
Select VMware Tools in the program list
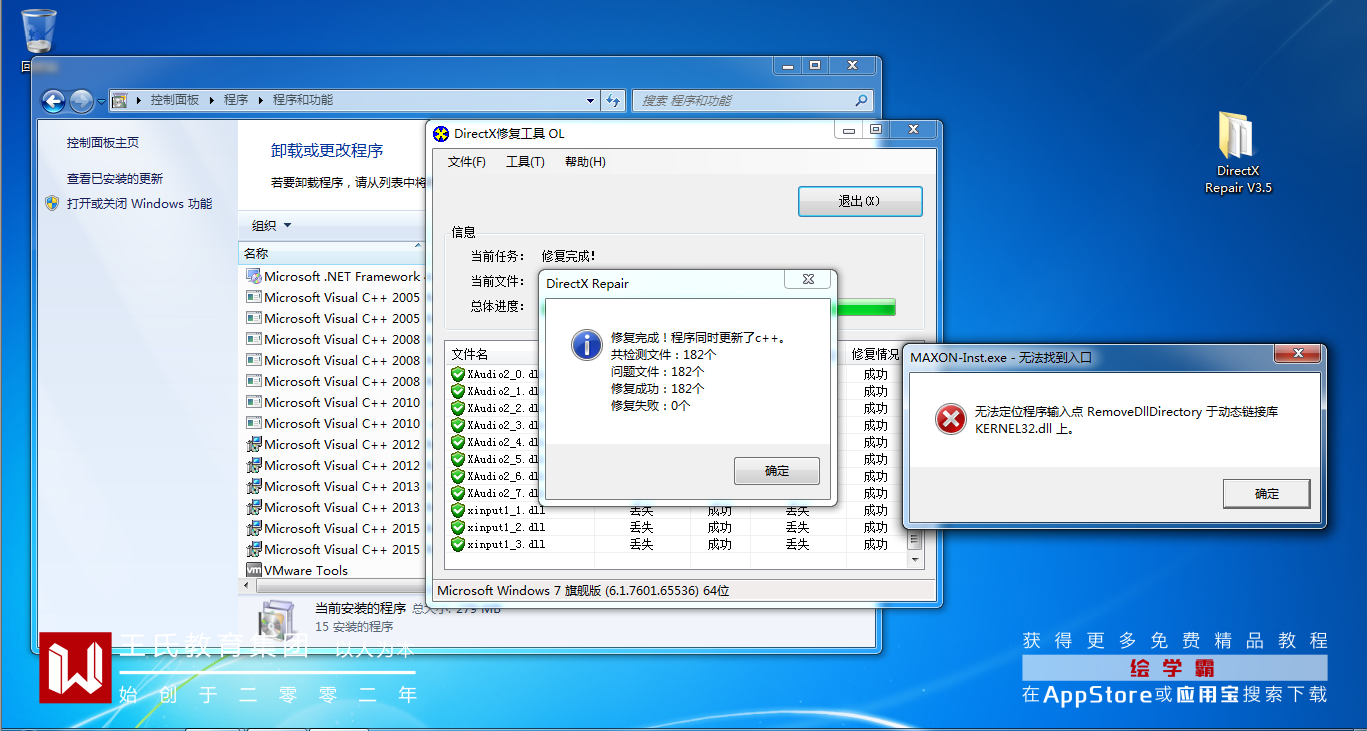pos(306,571)
